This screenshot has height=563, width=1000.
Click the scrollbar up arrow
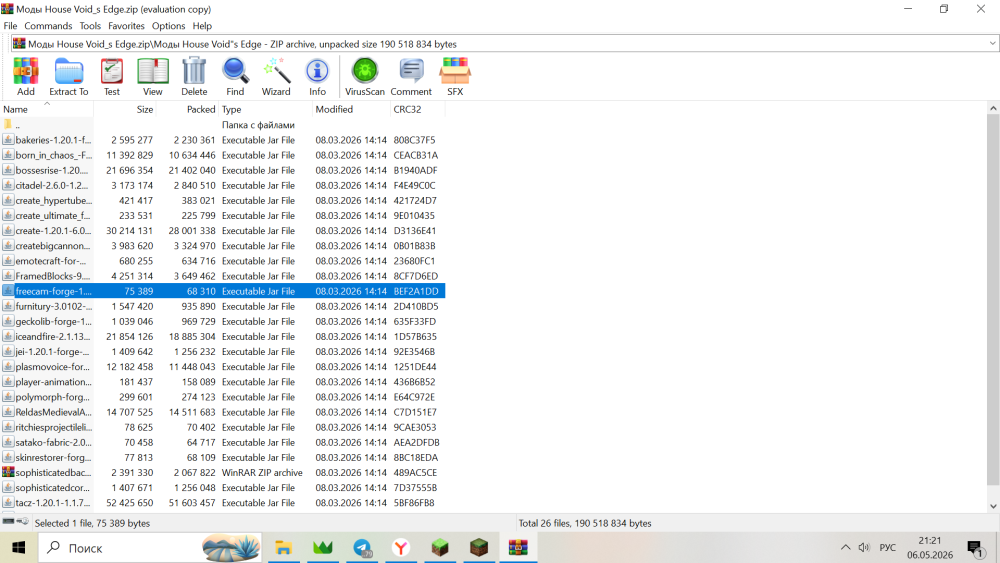click(x=993, y=108)
